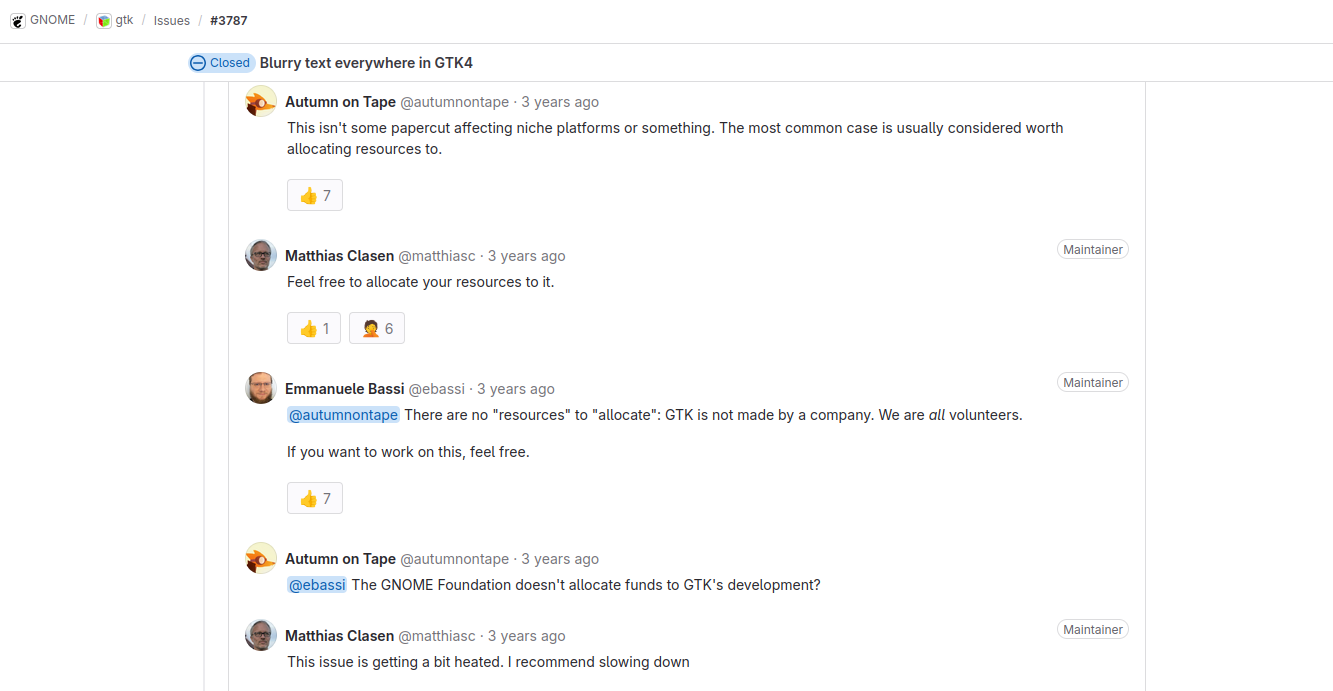
Task: Click the Maintainer badge next to Emmanuele Bassi
Action: click(1092, 383)
